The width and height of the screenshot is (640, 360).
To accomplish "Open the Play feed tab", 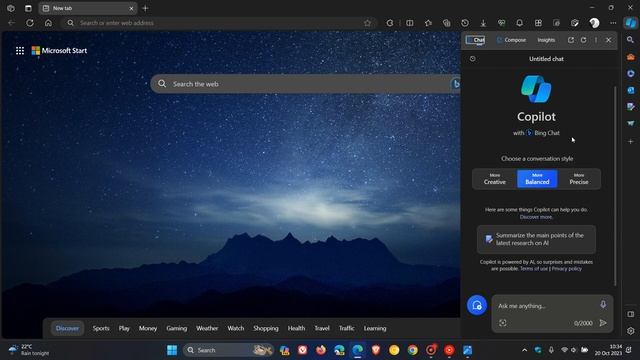I will click(x=124, y=328).
